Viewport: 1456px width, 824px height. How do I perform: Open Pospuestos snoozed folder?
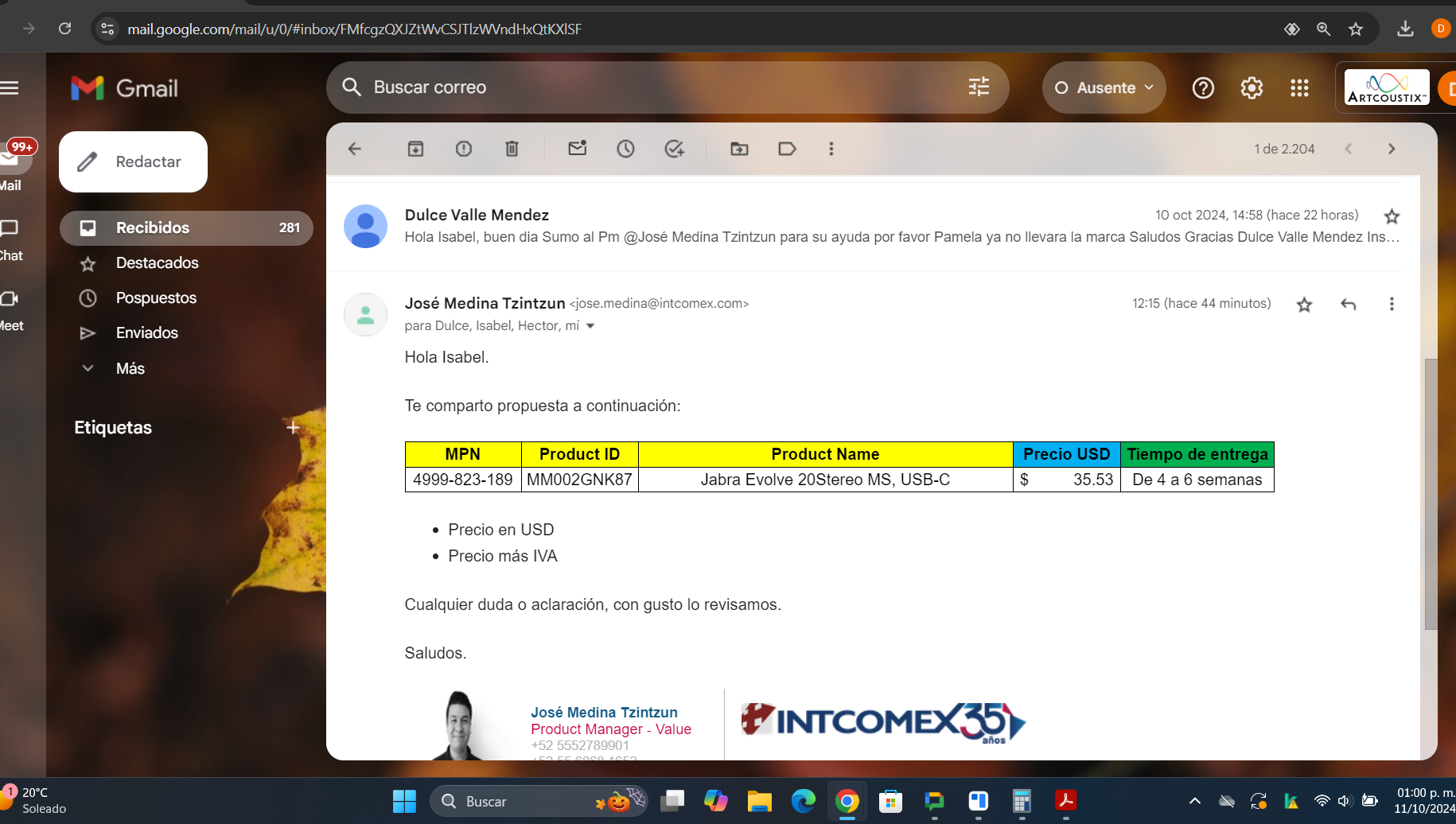(156, 297)
